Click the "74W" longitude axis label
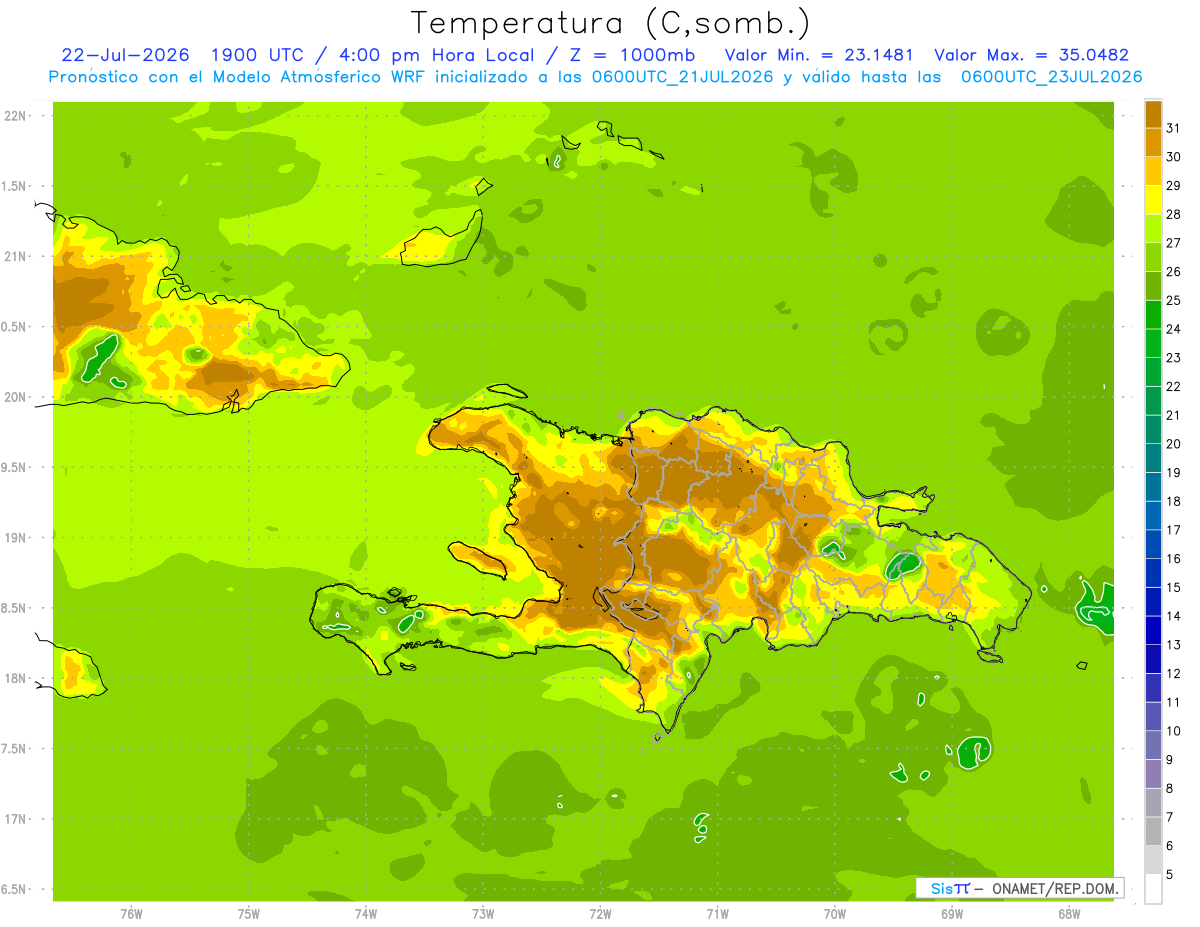This screenshot has width=1200, height=927. (366, 913)
